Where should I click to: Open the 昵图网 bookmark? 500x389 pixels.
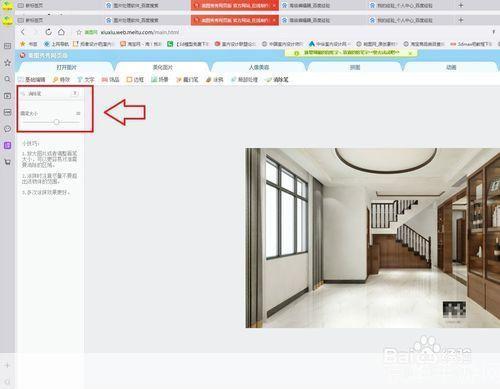click(377, 44)
